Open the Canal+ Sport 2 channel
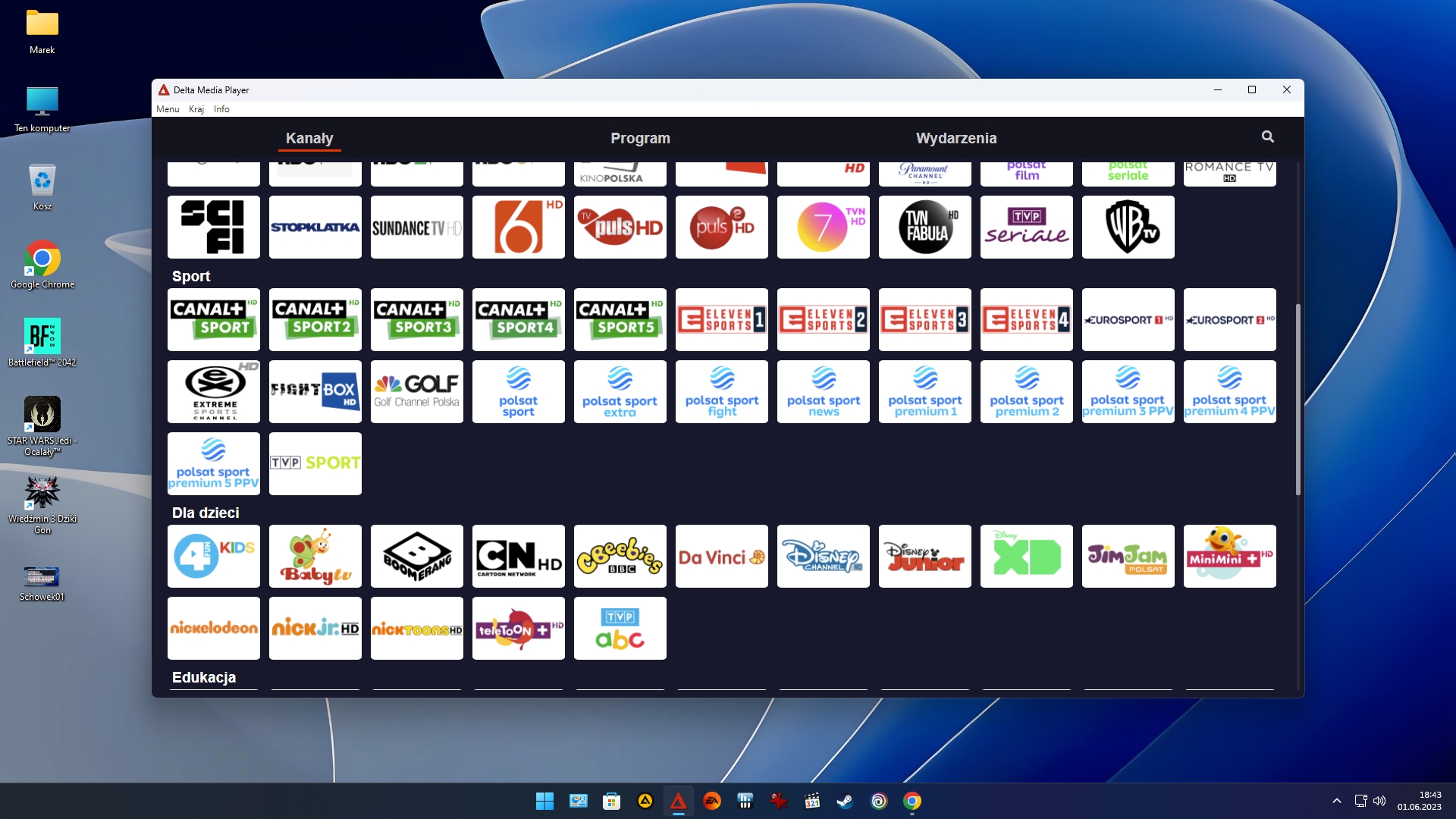The height and width of the screenshot is (819, 1456). pos(315,320)
